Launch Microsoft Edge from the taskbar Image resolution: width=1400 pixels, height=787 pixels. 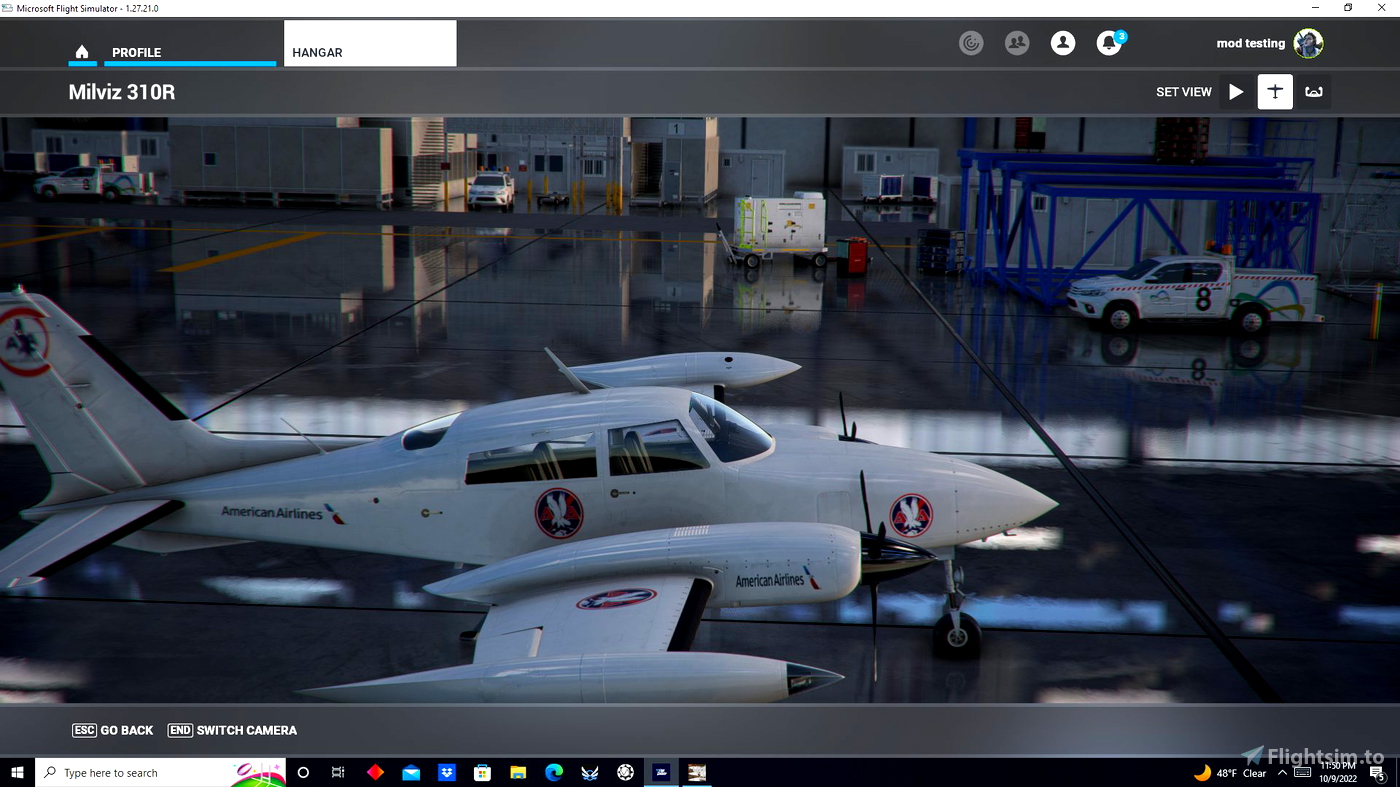554,773
